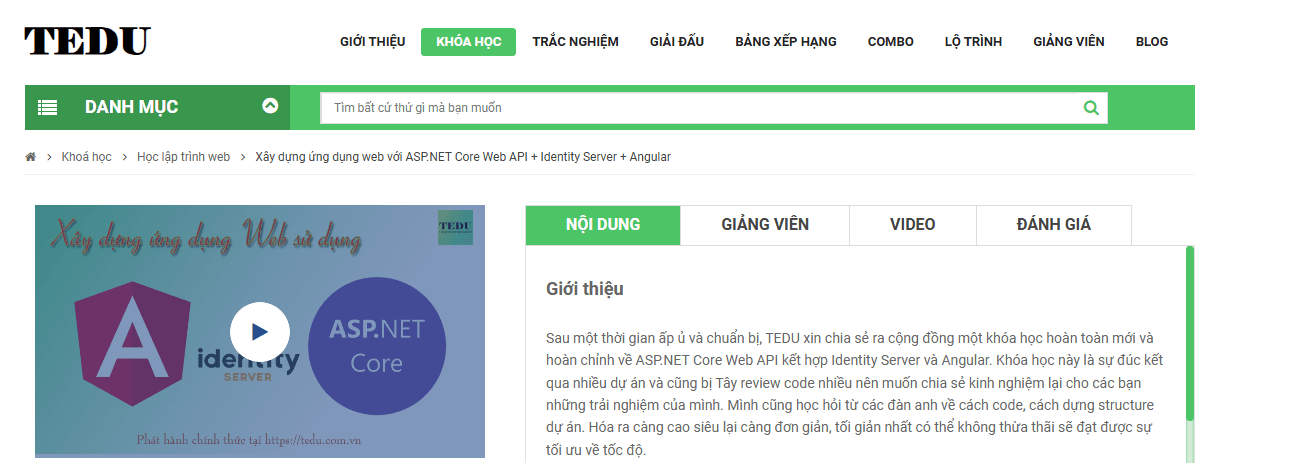The image size is (1301, 463).
Task: Click the home breadcrumb icon
Action: click(x=31, y=157)
